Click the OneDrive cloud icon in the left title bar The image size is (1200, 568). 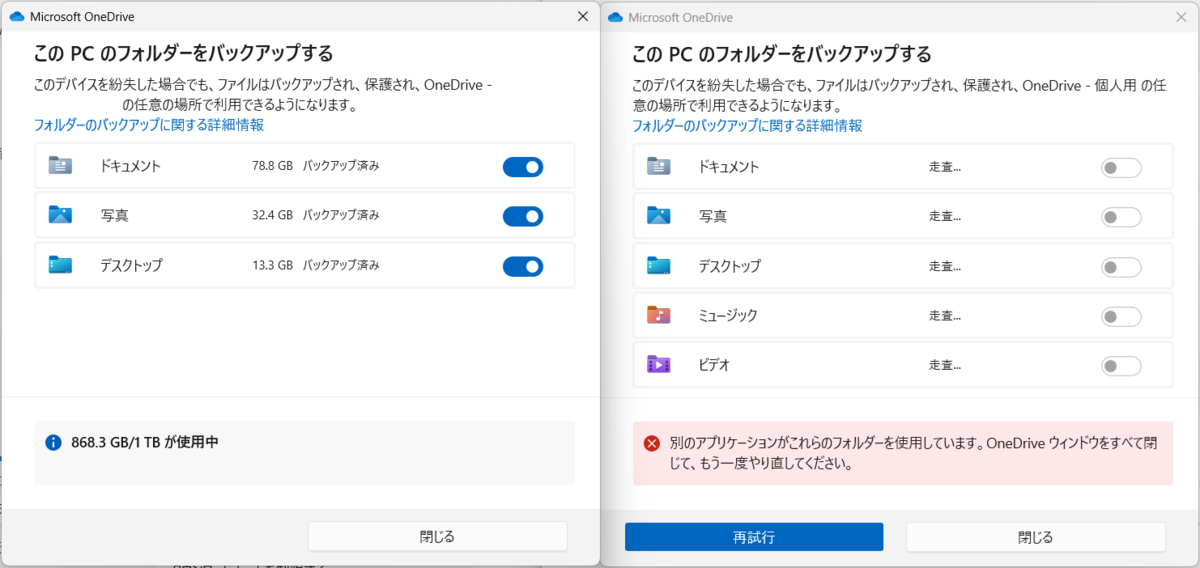pyautogui.click(x=16, y=17)
